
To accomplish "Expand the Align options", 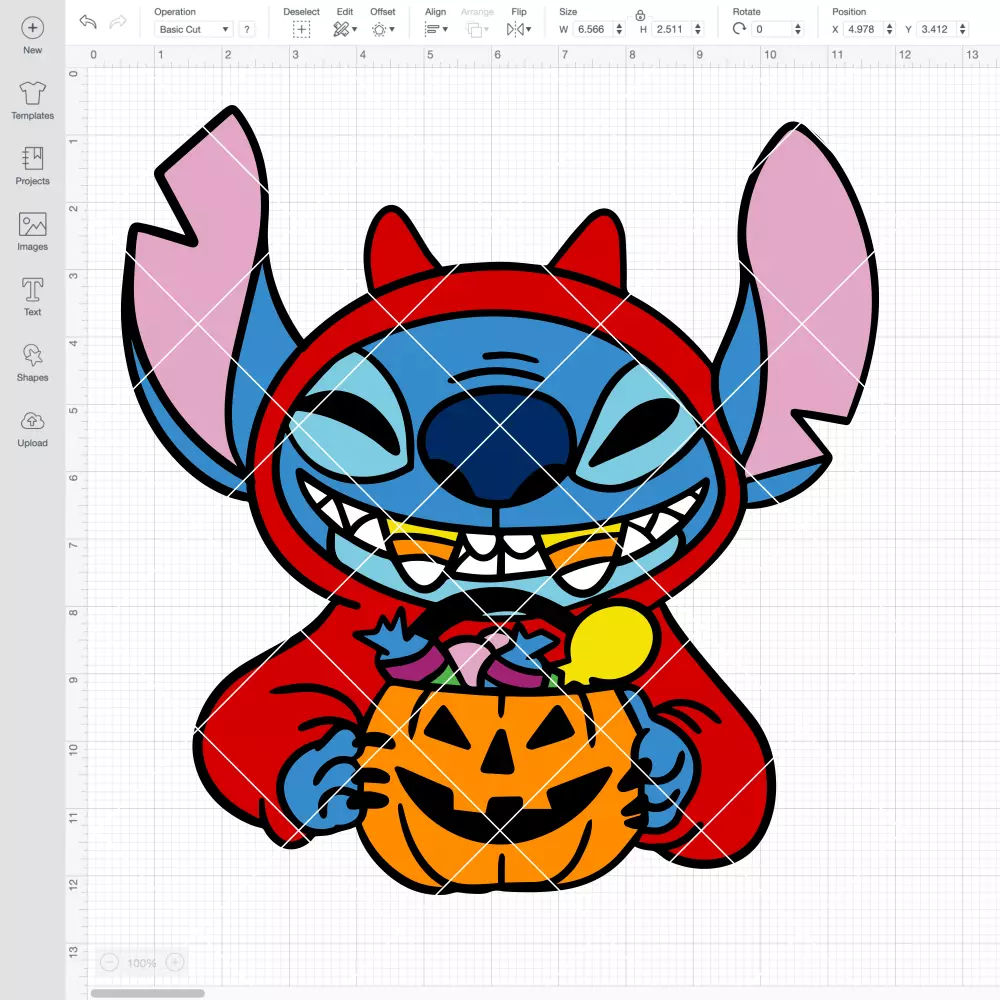I will [x=436, y=29].
